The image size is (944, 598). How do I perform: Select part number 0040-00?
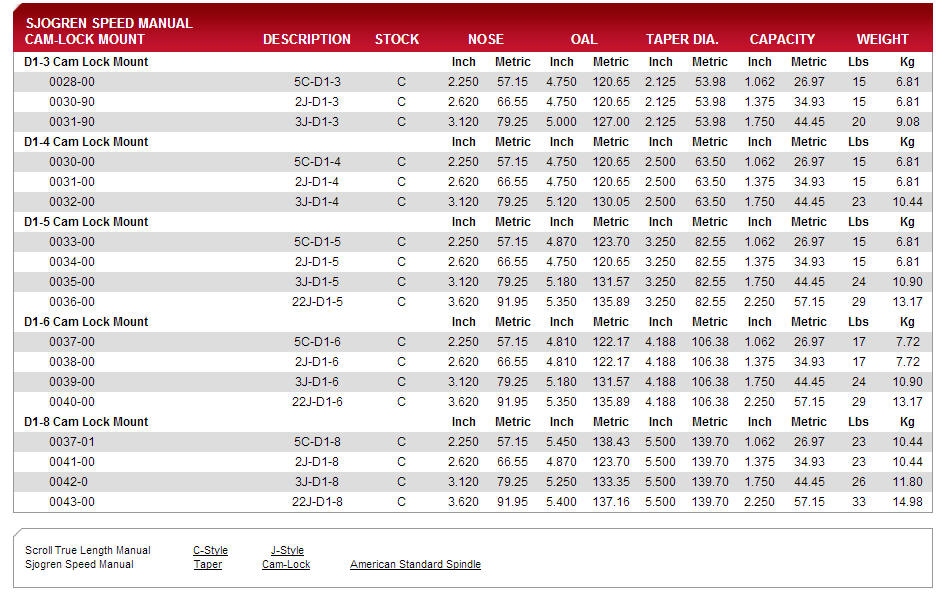click(x=72, y=402)
